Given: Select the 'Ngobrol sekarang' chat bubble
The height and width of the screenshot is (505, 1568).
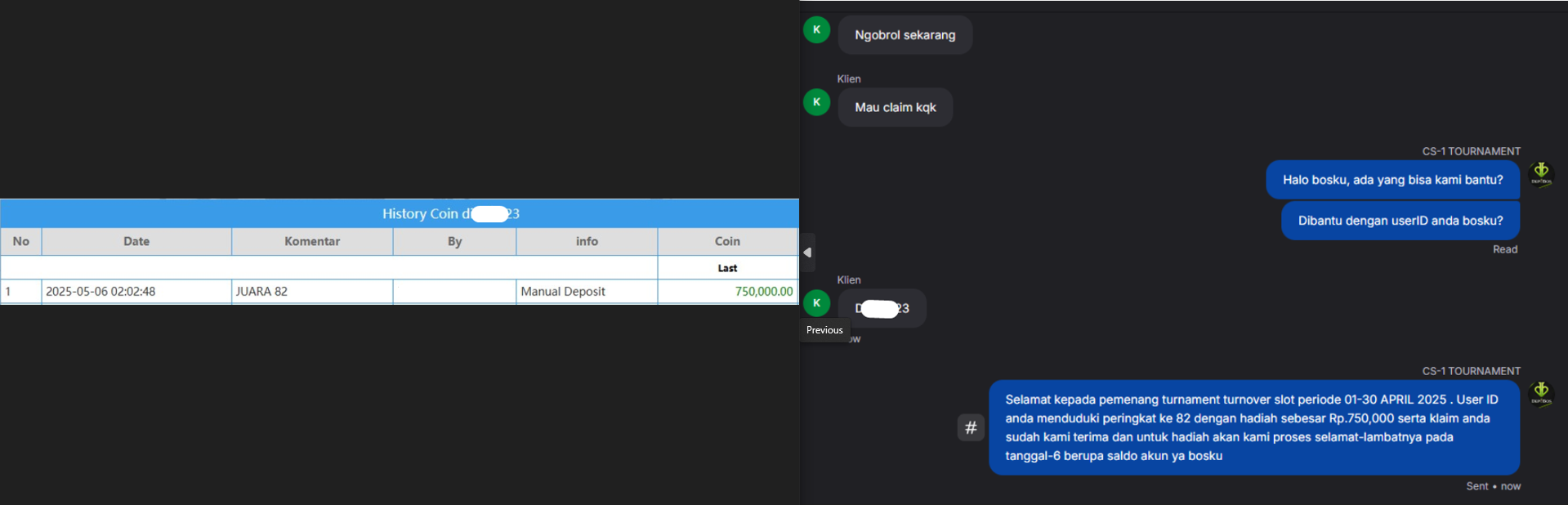Looking at the screenshot, I should pos(905,35).
